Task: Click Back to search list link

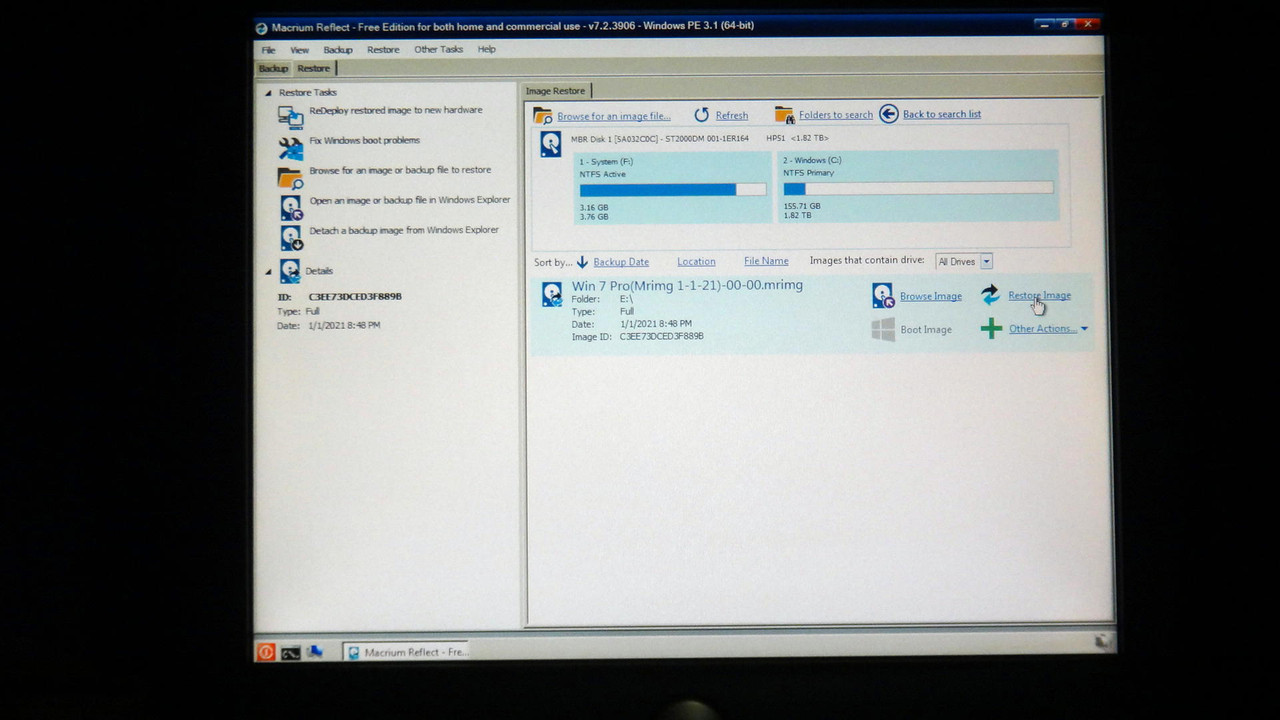Action: coord(942,115)
